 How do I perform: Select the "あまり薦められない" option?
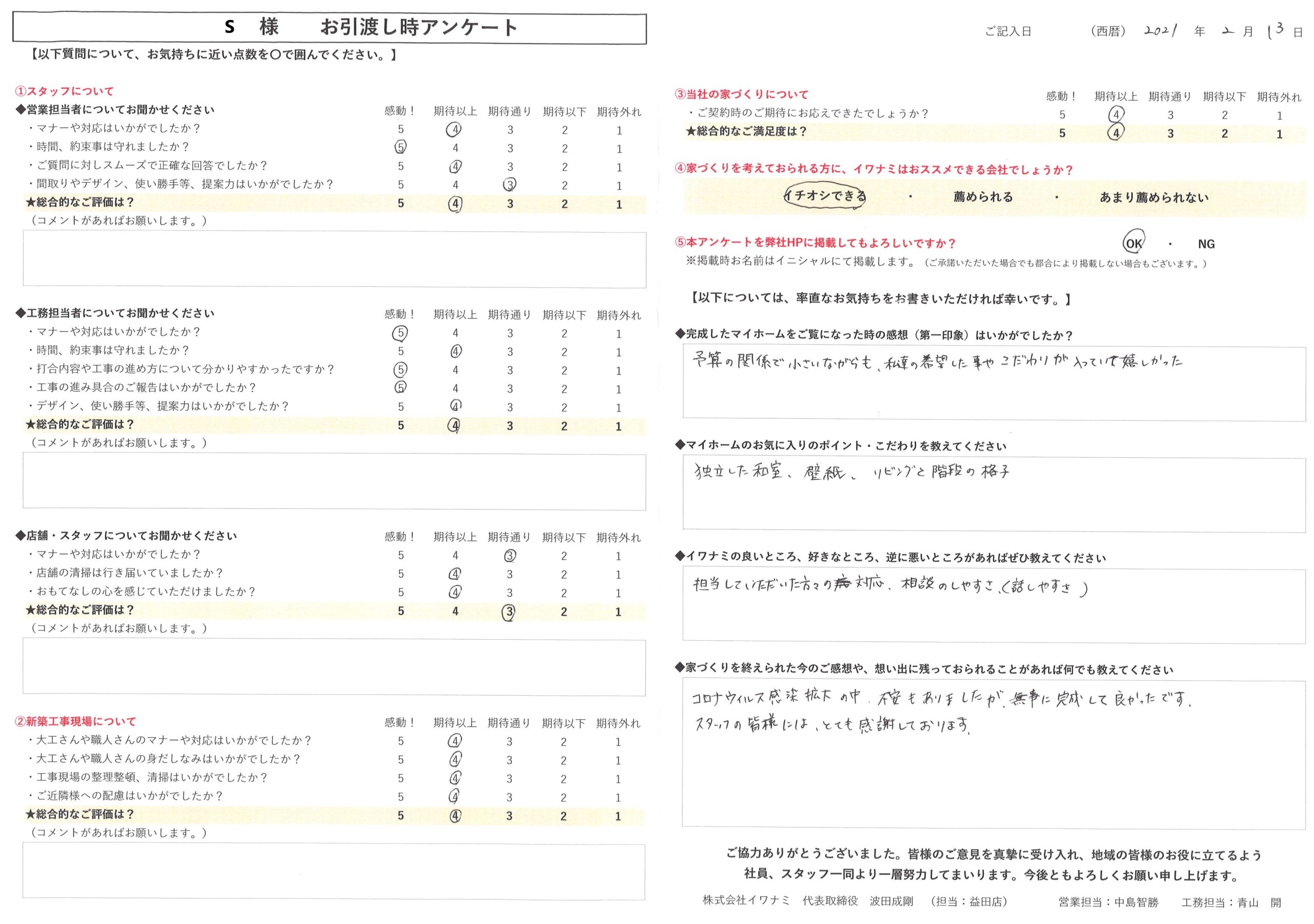click(1154, 198)
